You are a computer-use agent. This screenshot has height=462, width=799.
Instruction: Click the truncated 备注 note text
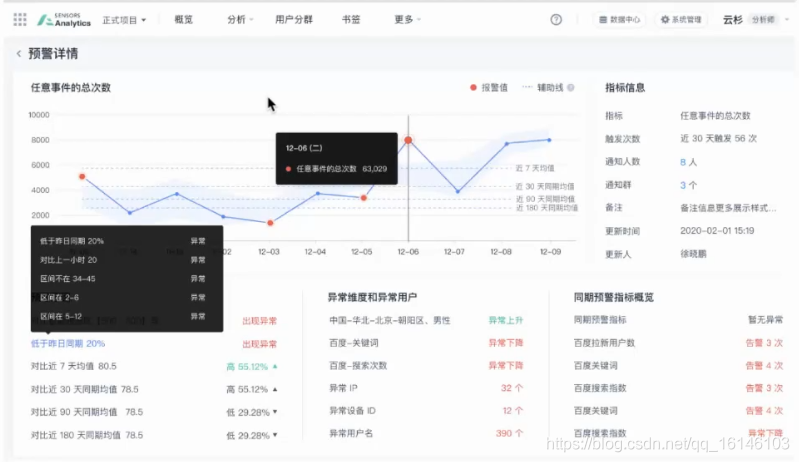tap(728, 208)
